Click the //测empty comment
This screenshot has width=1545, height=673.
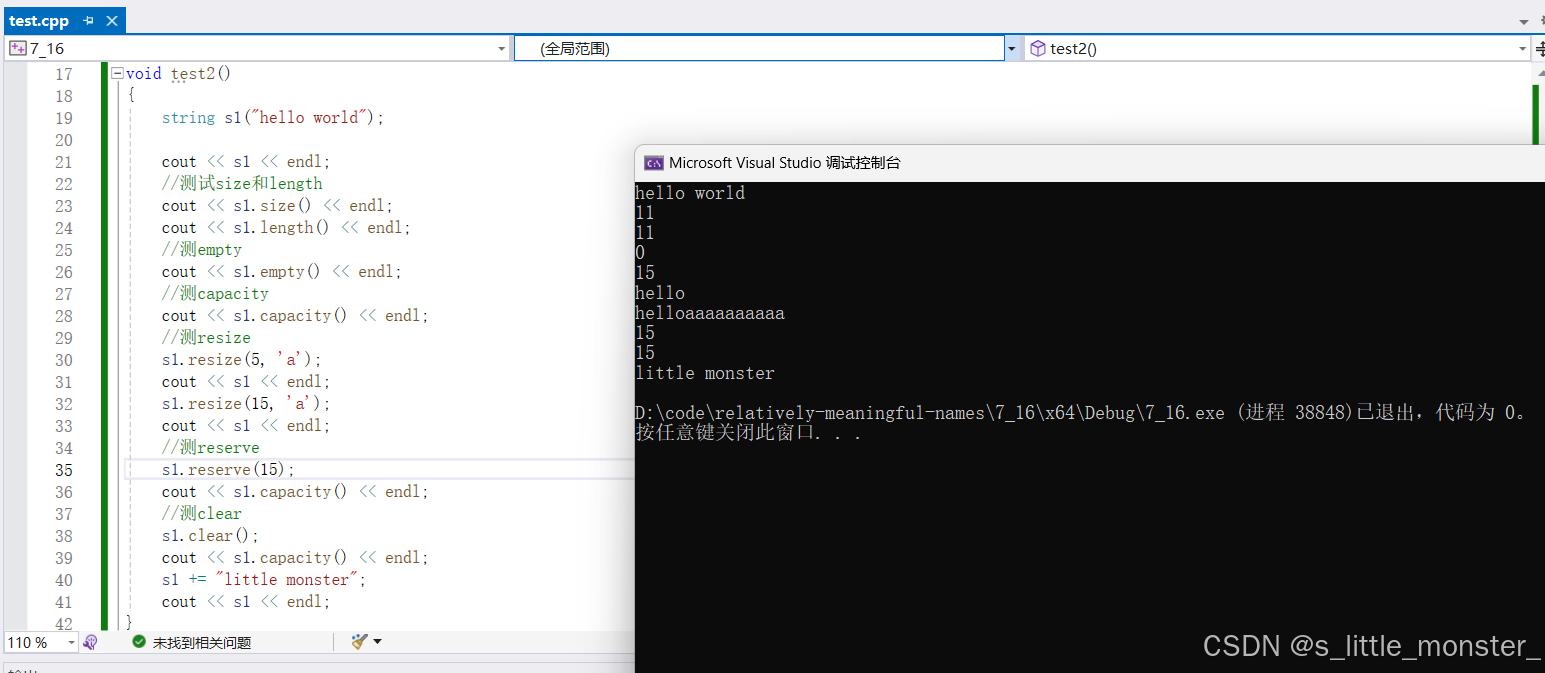pyautogui.click(x=202, y=250)
